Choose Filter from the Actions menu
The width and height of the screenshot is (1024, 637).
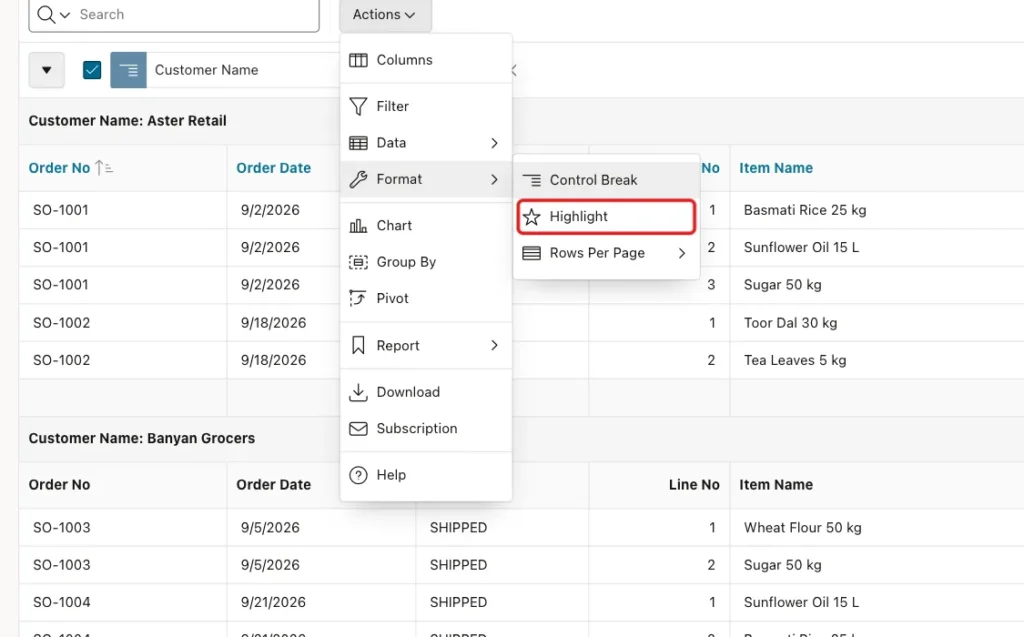pyautogui.click(x=426, y=106)
